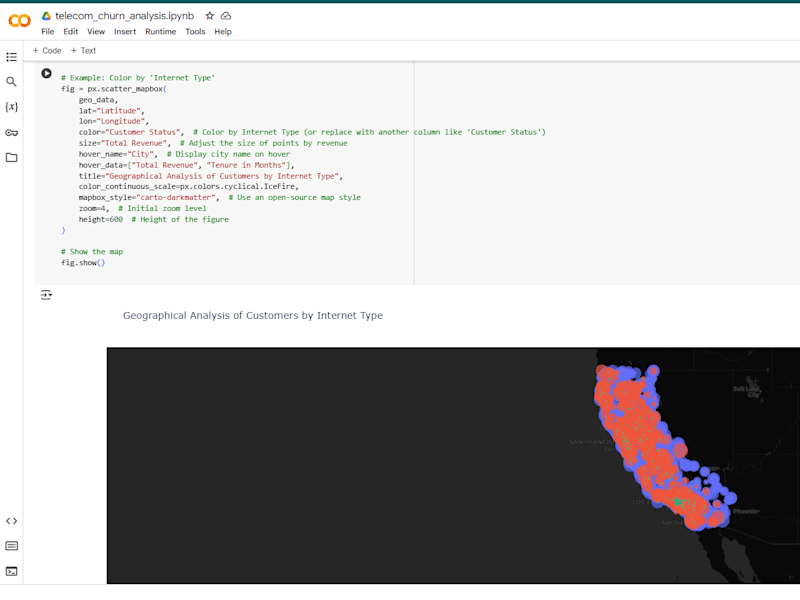Run the scatter_mapbox code cell
Image resolution: width=800 pixels, height=600 pixels.
46,73
